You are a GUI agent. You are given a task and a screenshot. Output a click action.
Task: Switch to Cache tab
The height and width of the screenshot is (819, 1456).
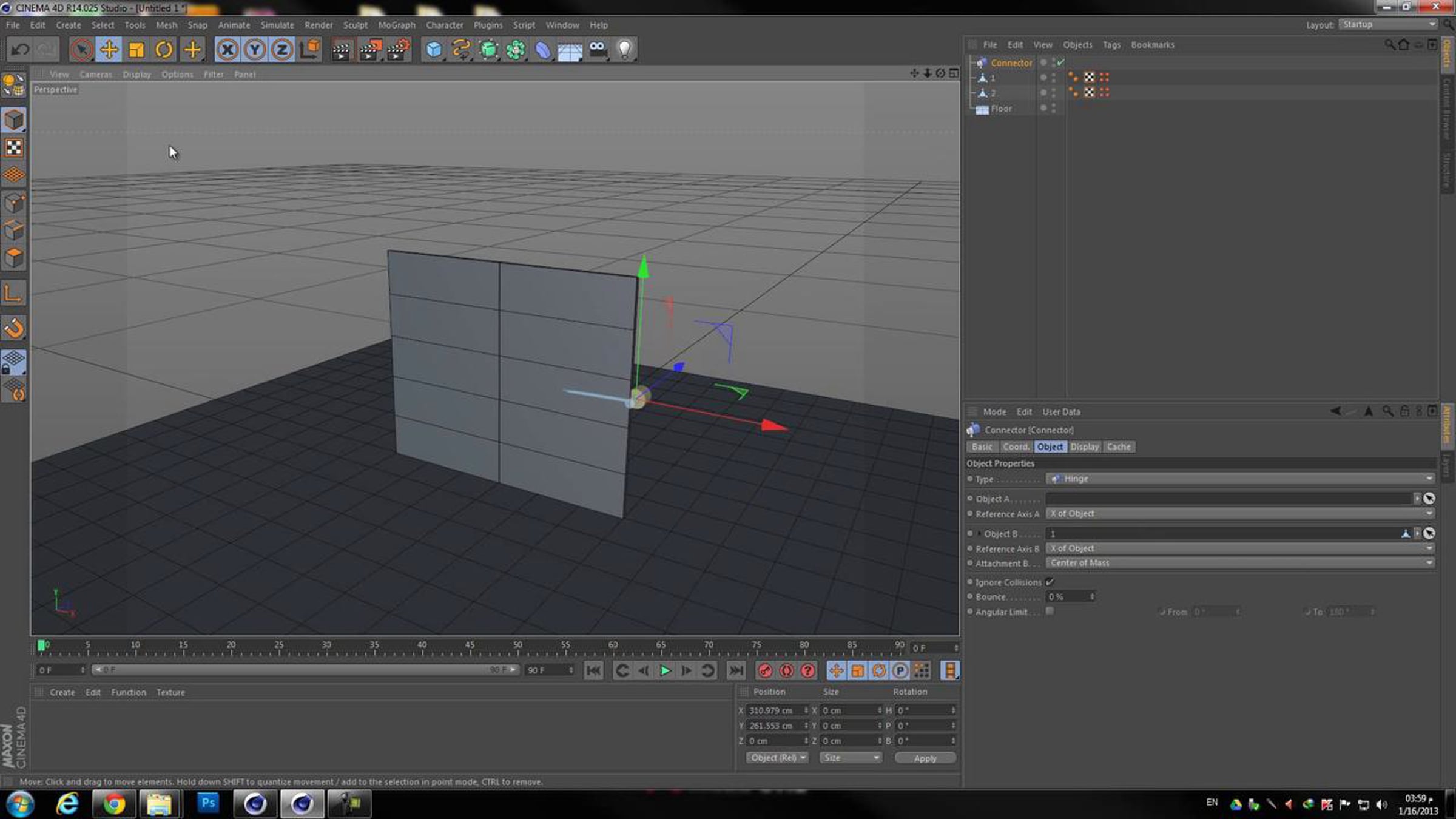pos(1119,447)
